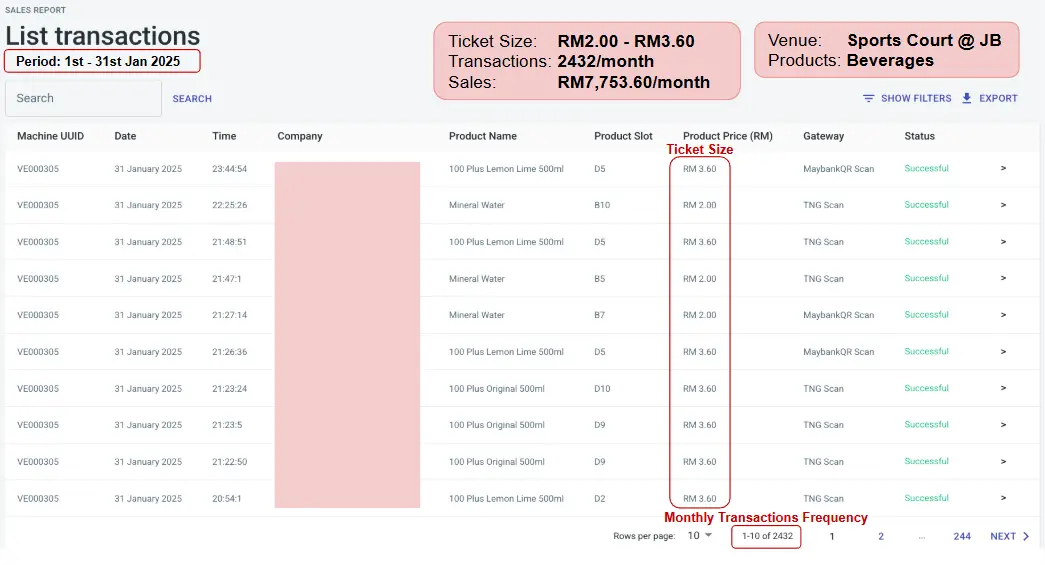The height and width of the screenshot is (565, 1045).
Task: Open details arrow for 20:54:1 transaction
Action: click(1003, 499)
